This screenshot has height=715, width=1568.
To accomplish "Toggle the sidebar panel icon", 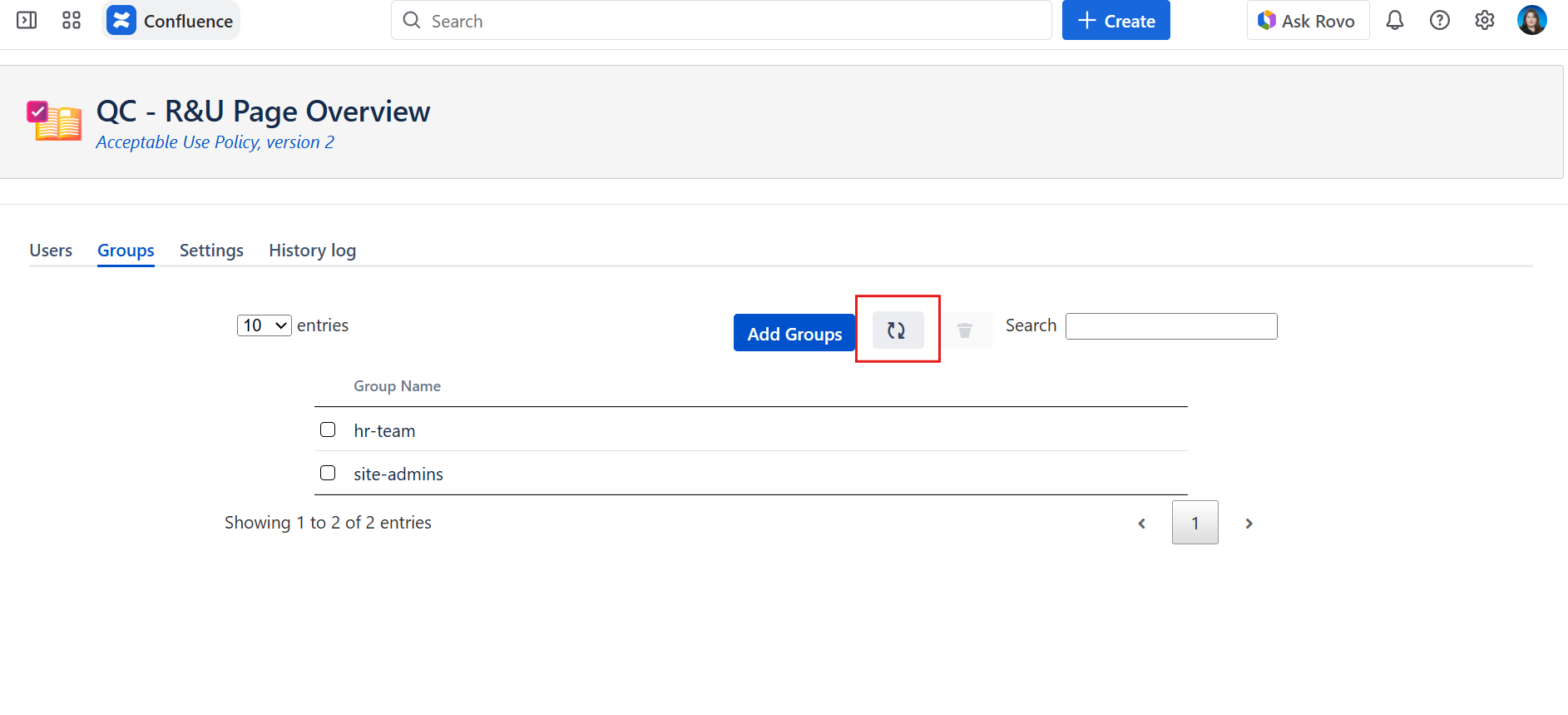I will point(27,21).
